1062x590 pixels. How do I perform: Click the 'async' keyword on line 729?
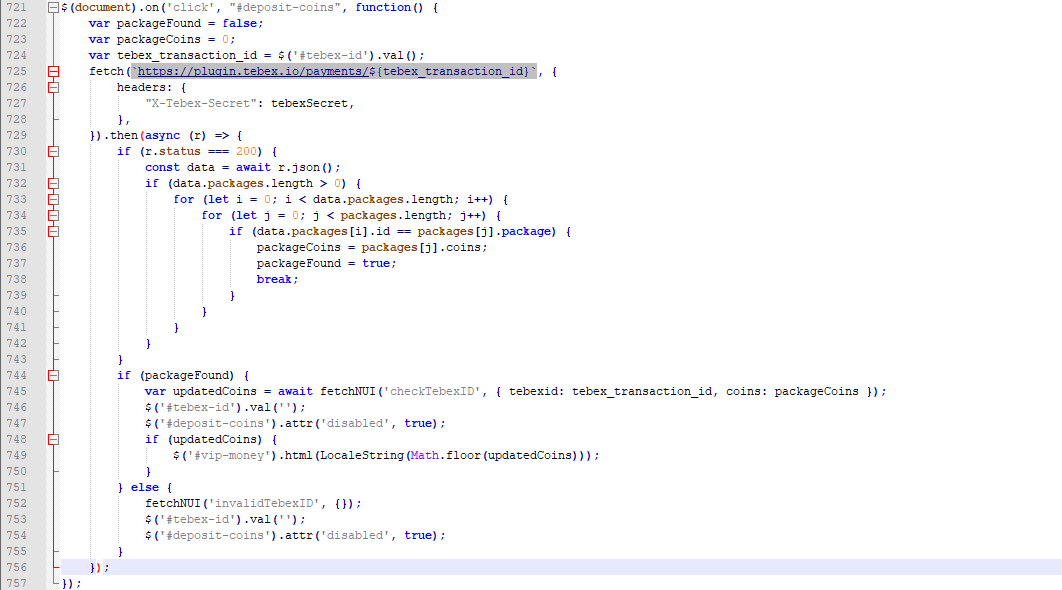(x=163, y=135)
